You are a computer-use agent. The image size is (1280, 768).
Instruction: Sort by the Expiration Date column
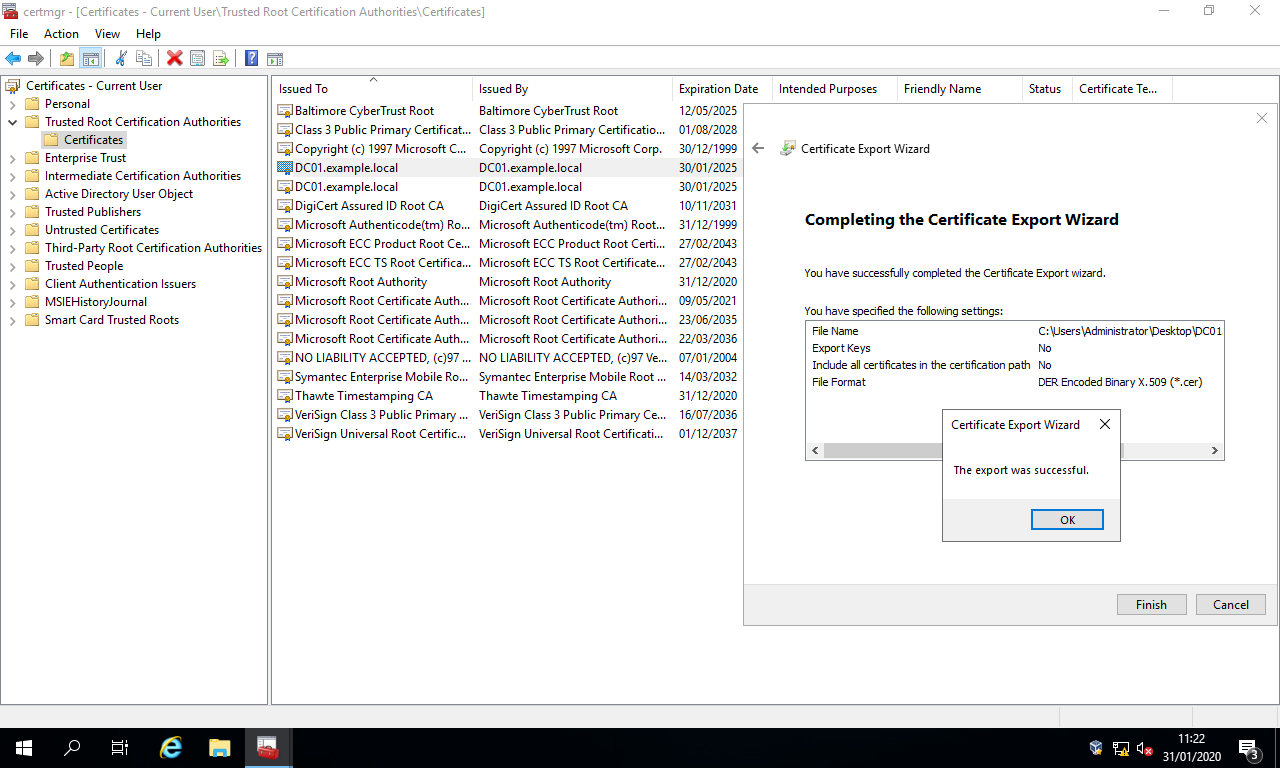tap(718, 88)
